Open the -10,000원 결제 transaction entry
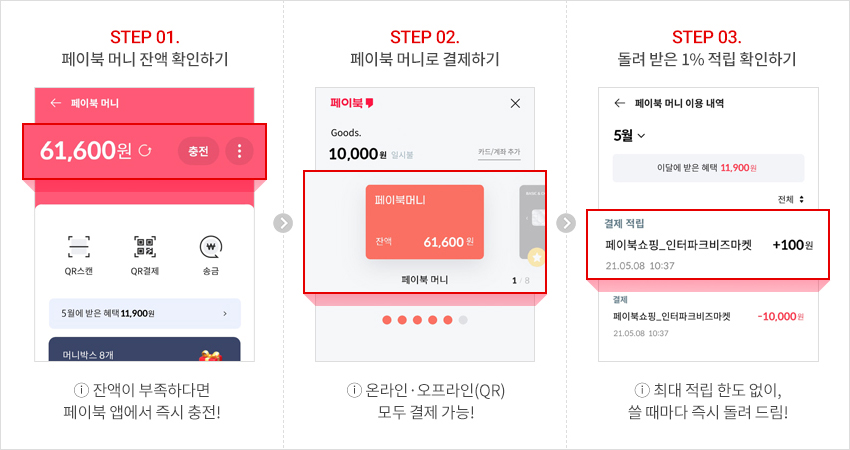The width and height of the screenshot is (850, 450). click(708, 316)
